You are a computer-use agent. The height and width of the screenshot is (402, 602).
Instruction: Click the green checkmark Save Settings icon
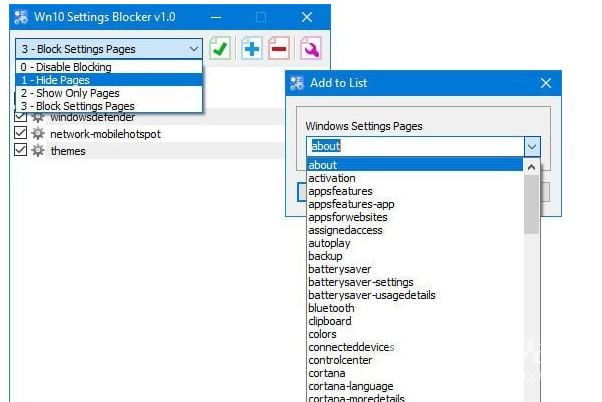[x=220, y=48]
